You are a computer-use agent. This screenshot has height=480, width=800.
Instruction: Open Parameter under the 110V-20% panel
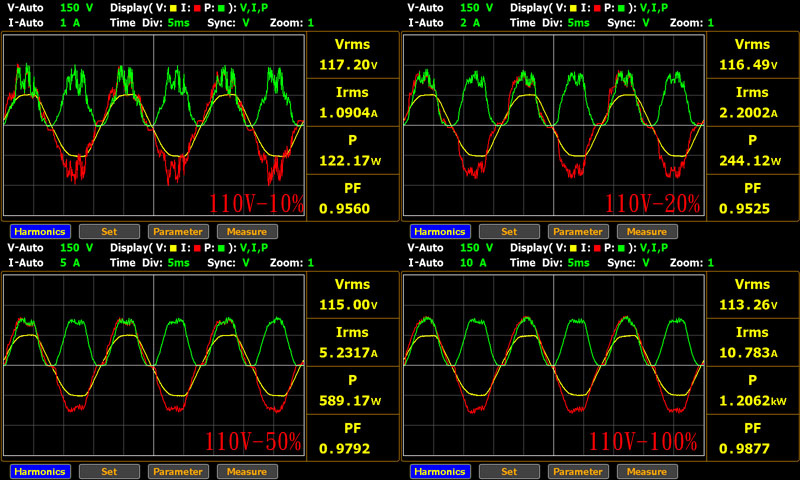[578, 232]
